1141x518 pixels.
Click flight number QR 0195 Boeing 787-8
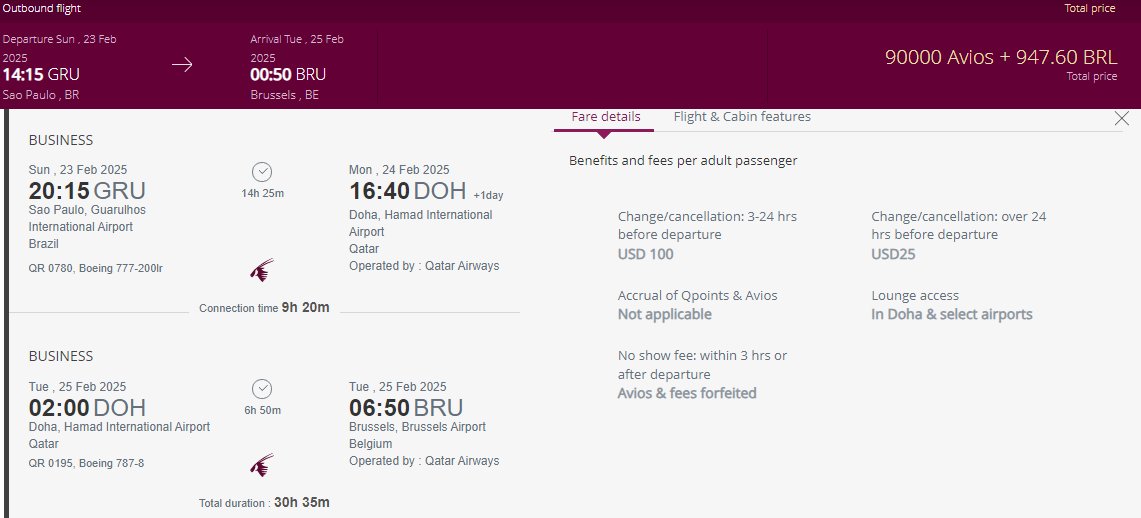point(86,463)
